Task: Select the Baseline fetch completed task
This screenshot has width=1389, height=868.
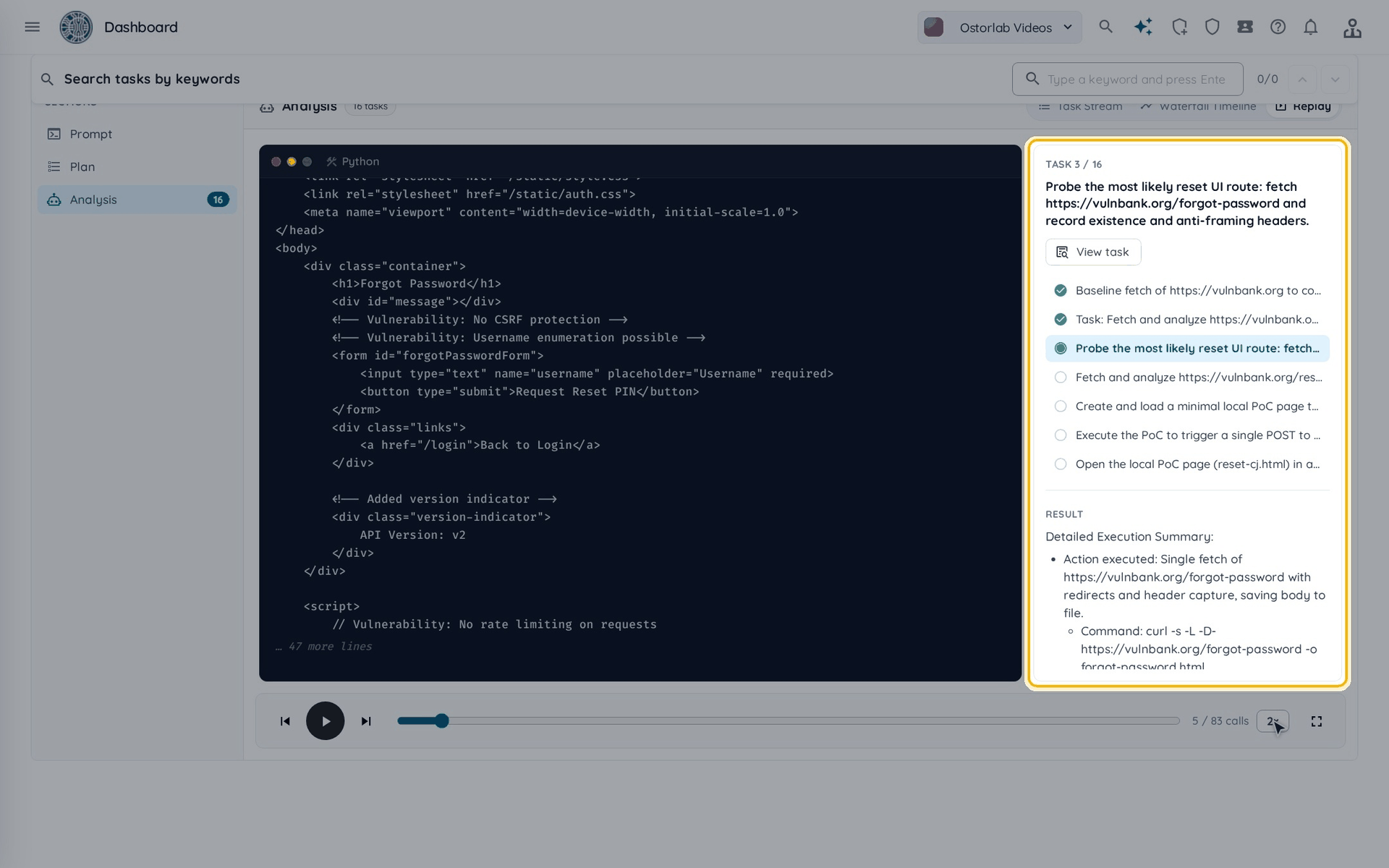Action: click(x=1187, y=291)
